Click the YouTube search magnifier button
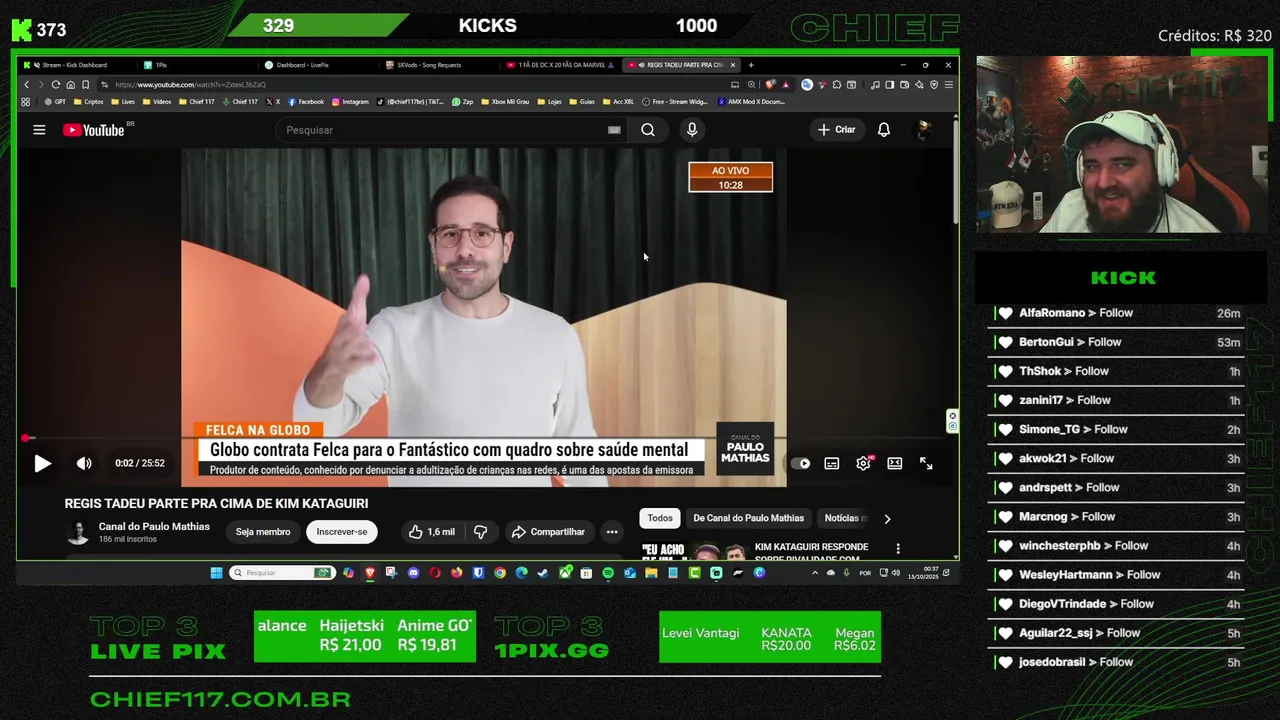Image resolution: width=1280 pixels, height=720 pixels. (x=648, y=130)
